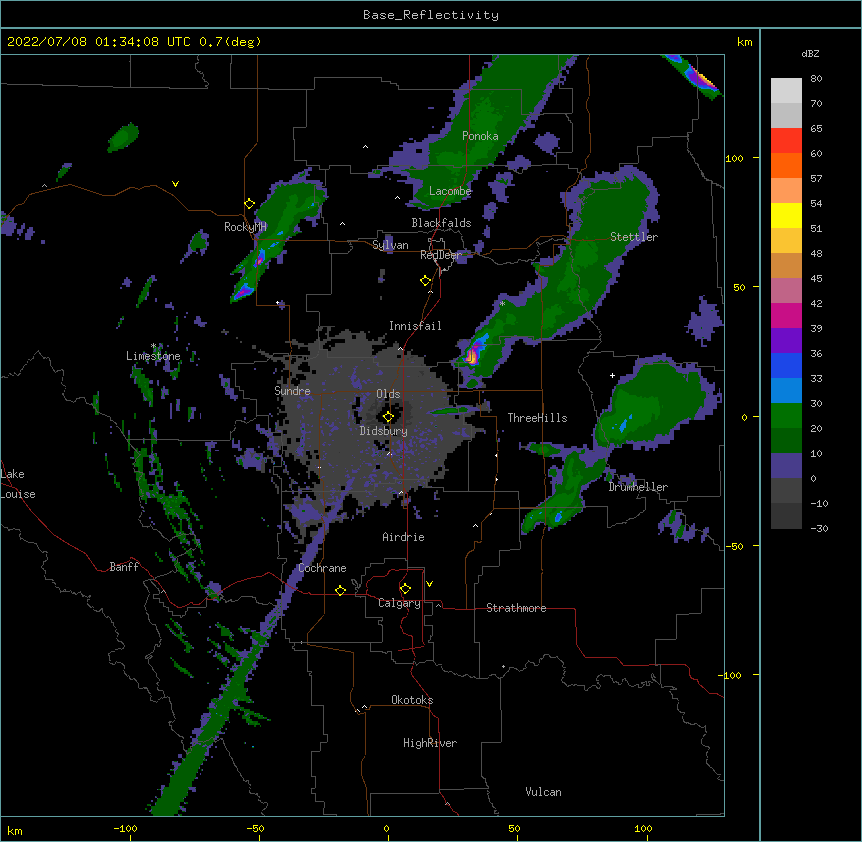The width and height of the screenshot is (862, 842).
Task: Click the Banff label
Action: point(124,567)
